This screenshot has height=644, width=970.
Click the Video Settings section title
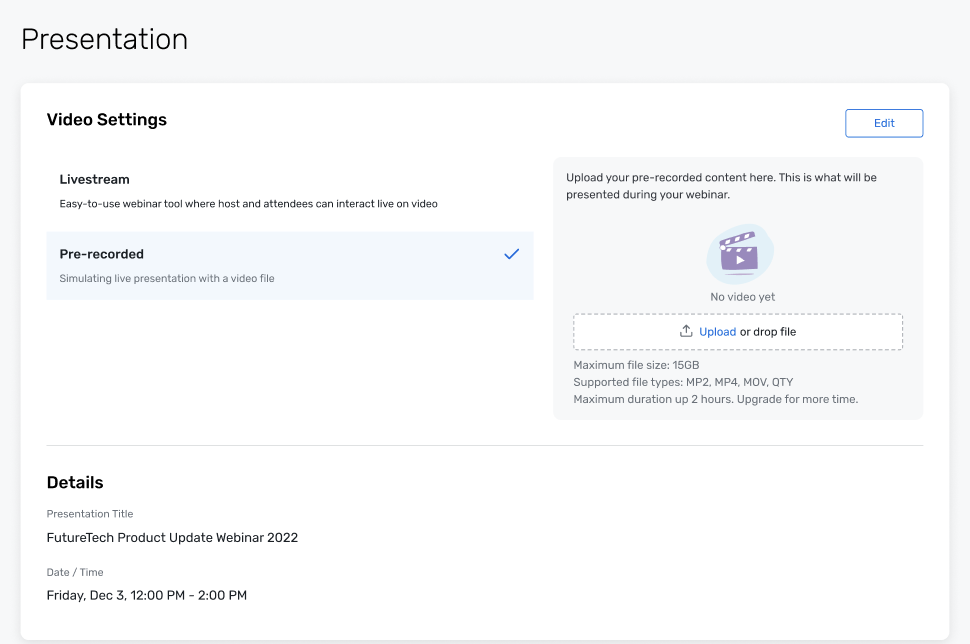pos(107,120)
